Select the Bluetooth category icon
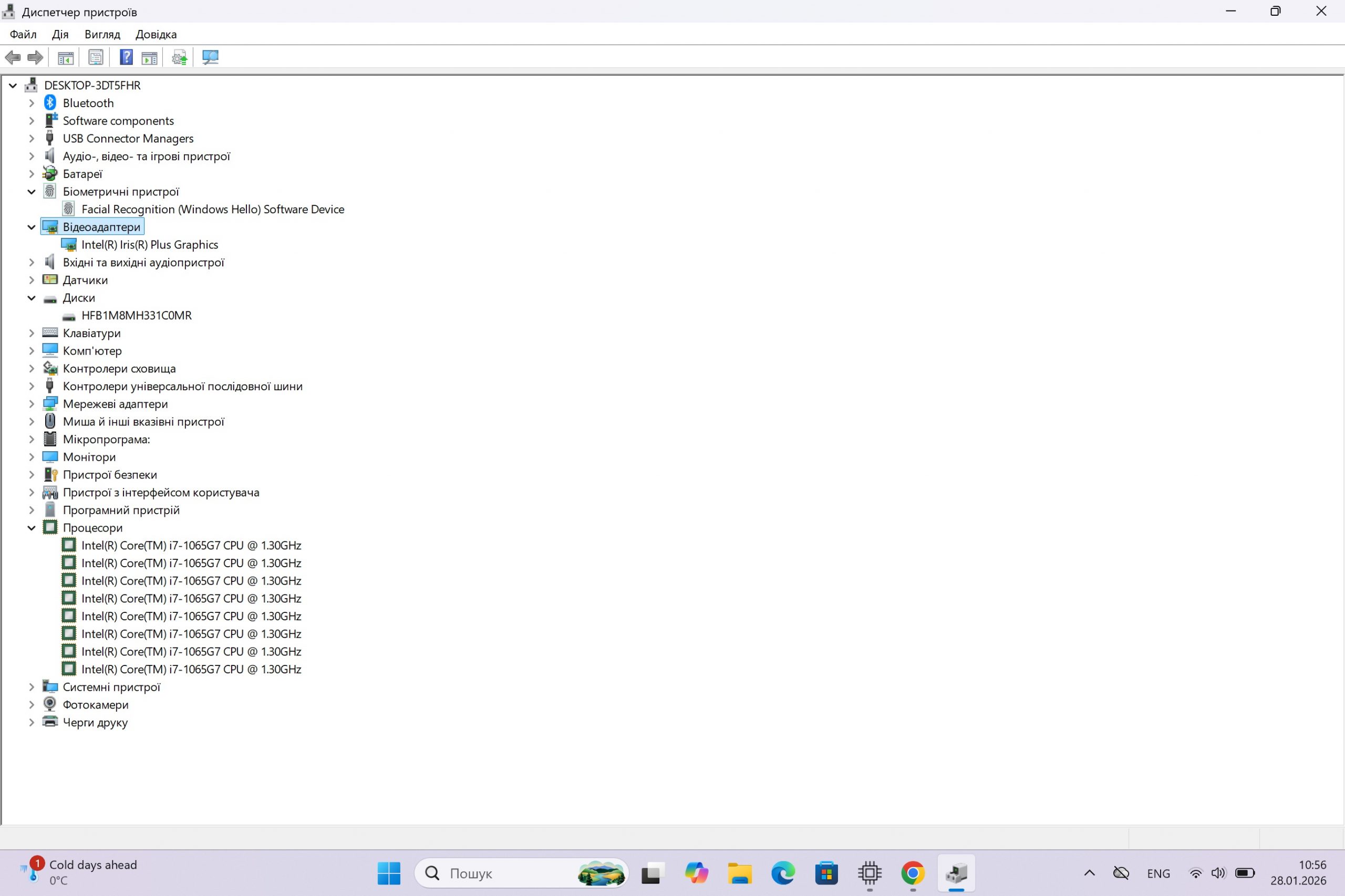The height and width of the screenshot is (896, 1345). point(50,103)
